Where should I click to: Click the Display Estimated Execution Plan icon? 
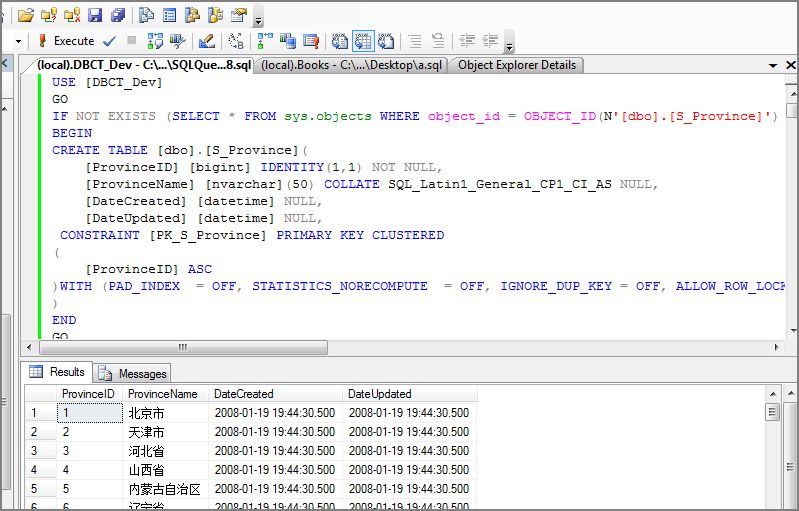pyautogui.click(x=155, y=41)
